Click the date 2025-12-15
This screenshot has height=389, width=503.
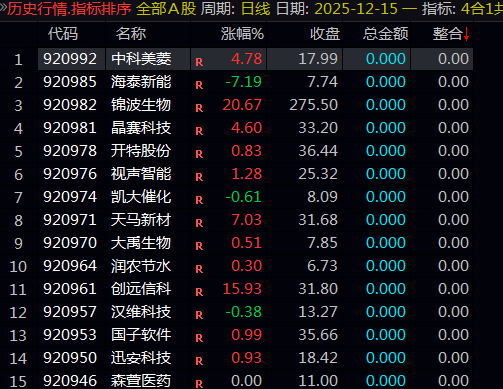(356, 9)
